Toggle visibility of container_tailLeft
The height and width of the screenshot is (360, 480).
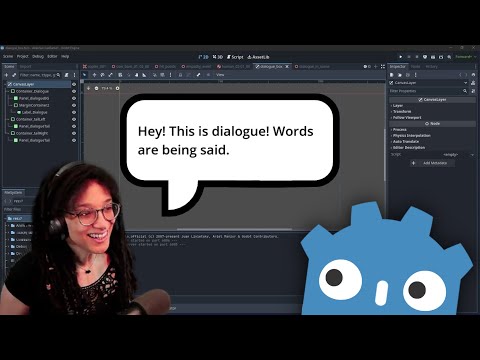coord(74,119)
